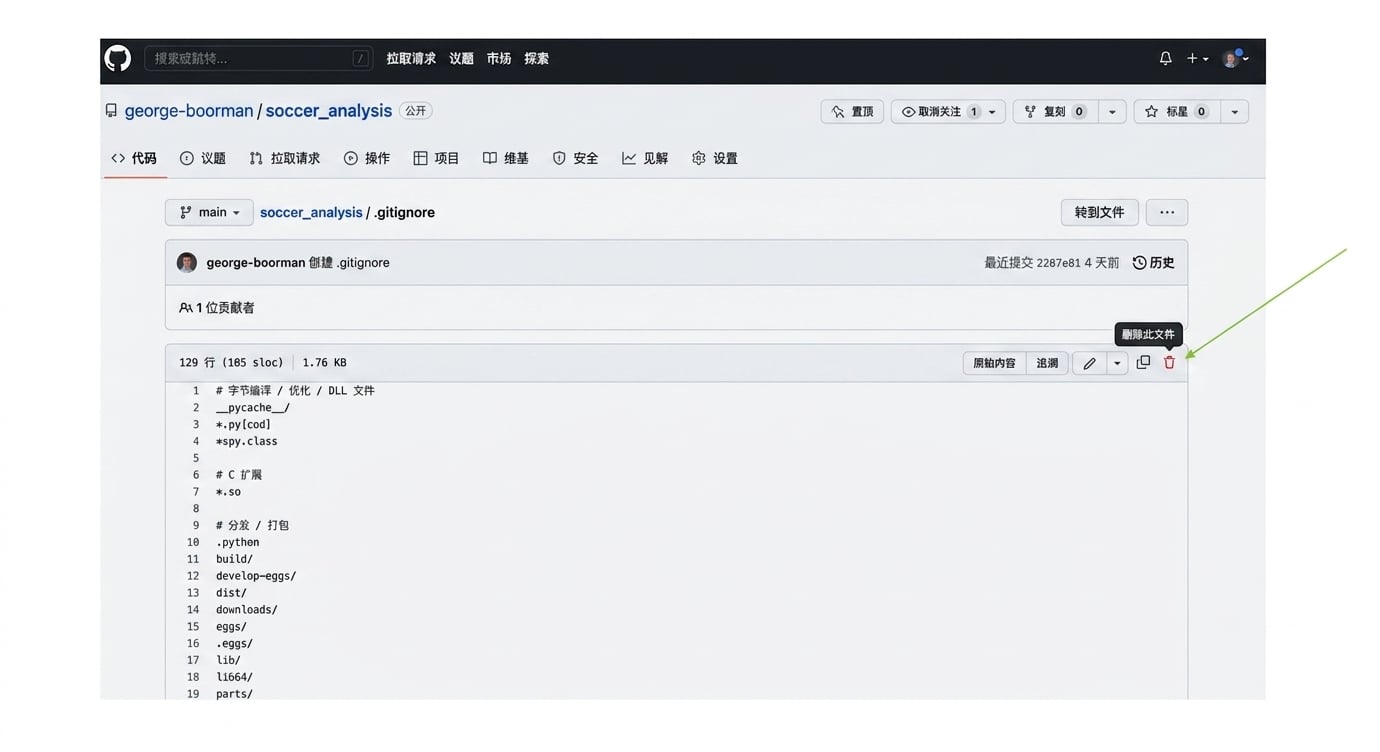The image size is (1380, 752).
Task: Open the three-dots more options button
Action: tap(1167, 212)
